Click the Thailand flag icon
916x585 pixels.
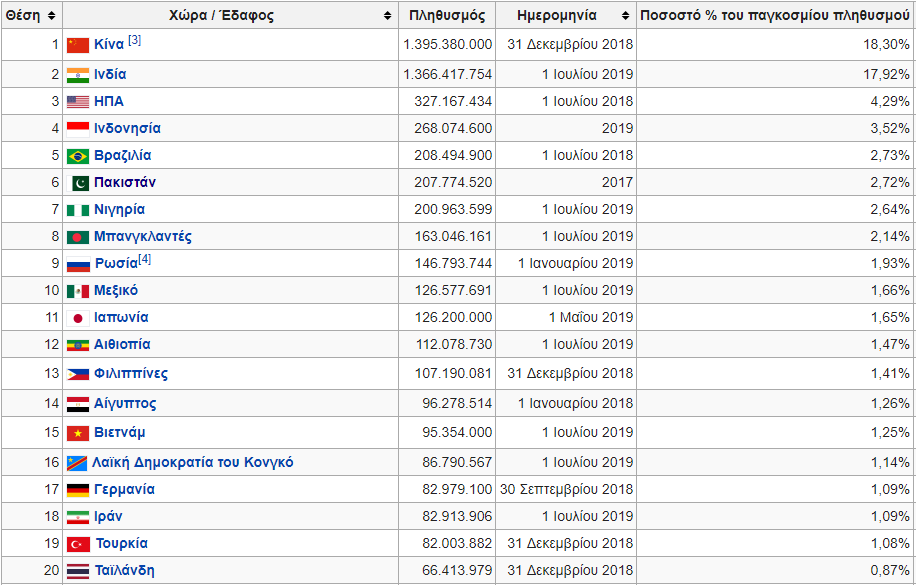click(x=78, y=571)
